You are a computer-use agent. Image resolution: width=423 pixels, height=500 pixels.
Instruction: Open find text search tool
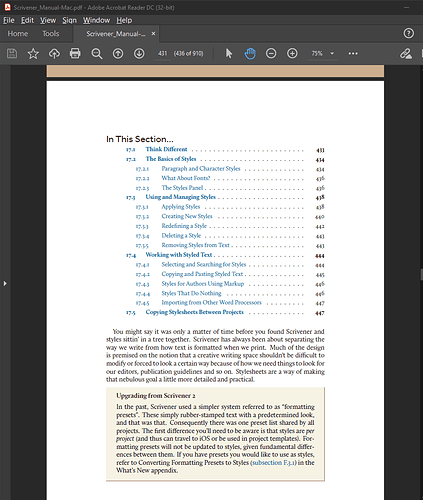(x=97, y=53)
